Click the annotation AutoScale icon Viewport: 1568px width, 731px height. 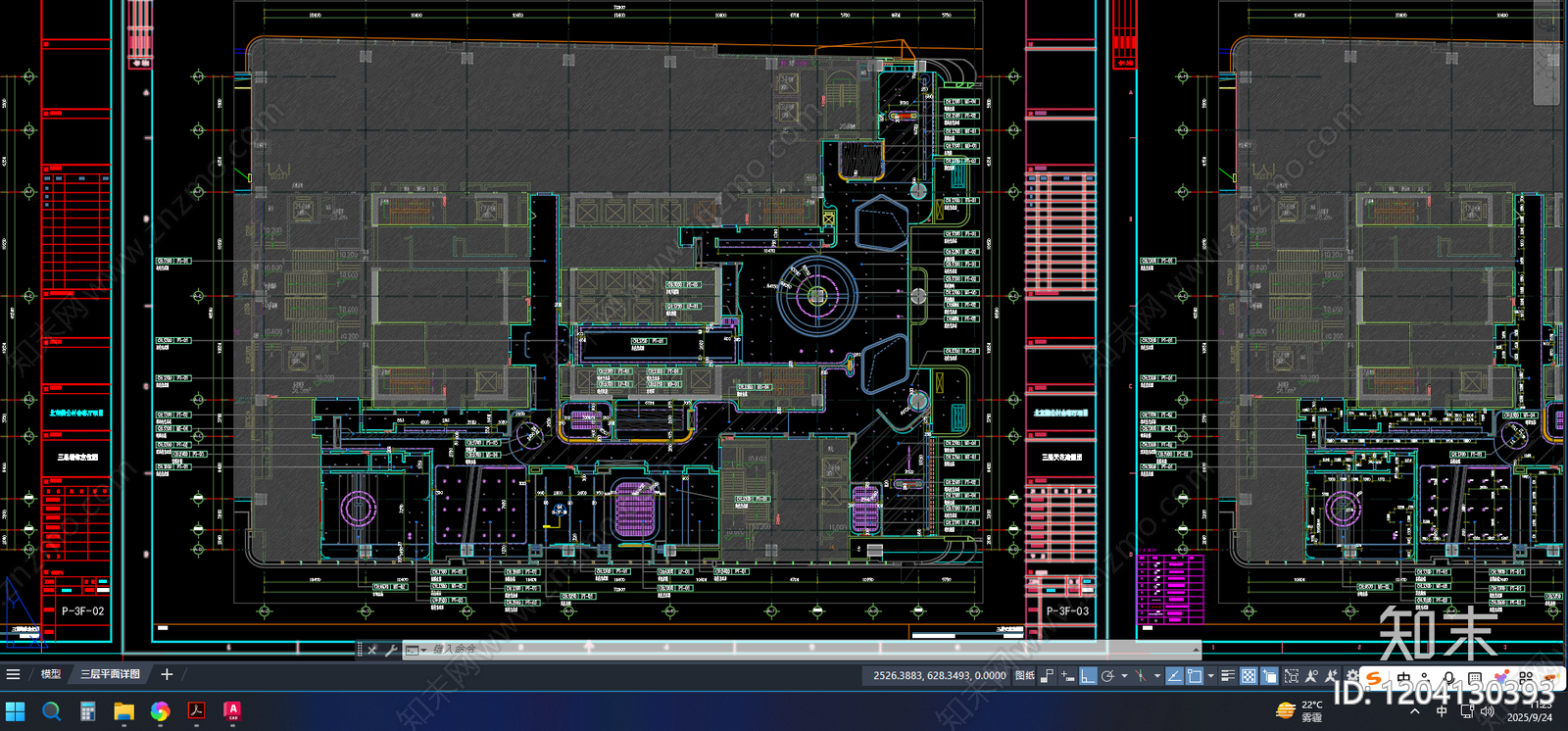1331,675
